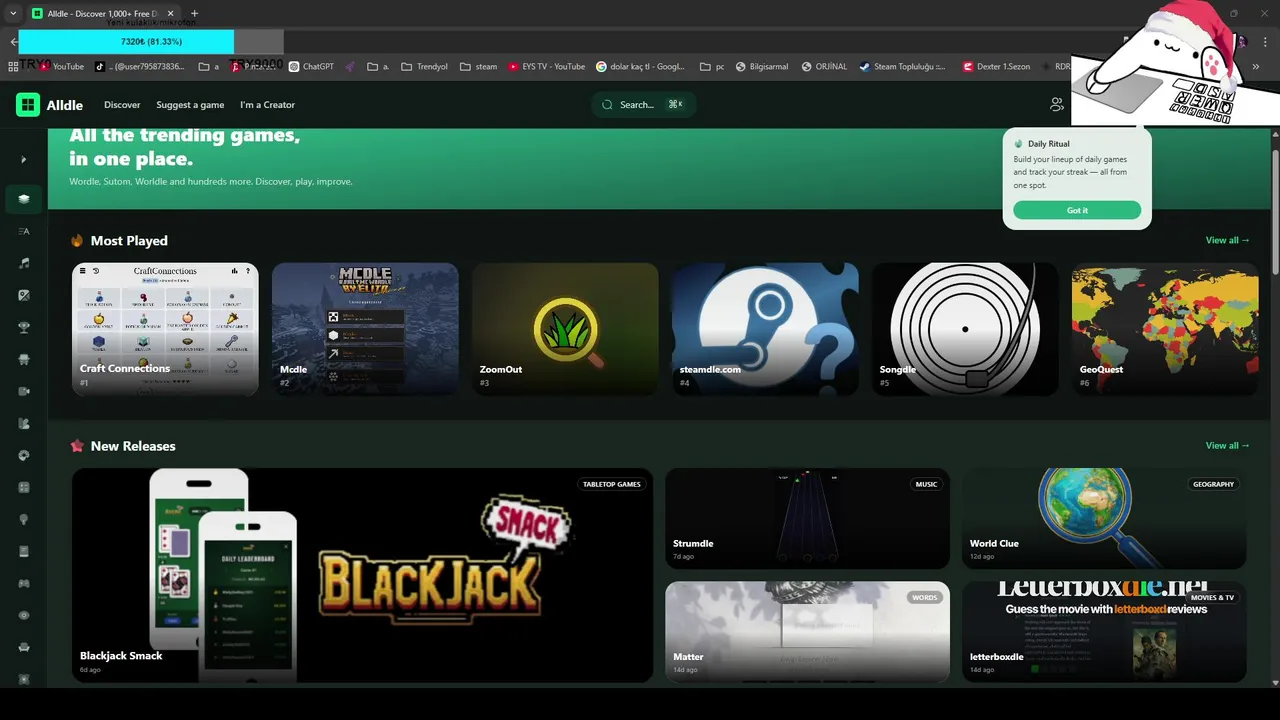Image resolution: width=1280 pixels, height=720 pixels.
Task: Open the ZoomOut game card
Action: click(565, 329)
